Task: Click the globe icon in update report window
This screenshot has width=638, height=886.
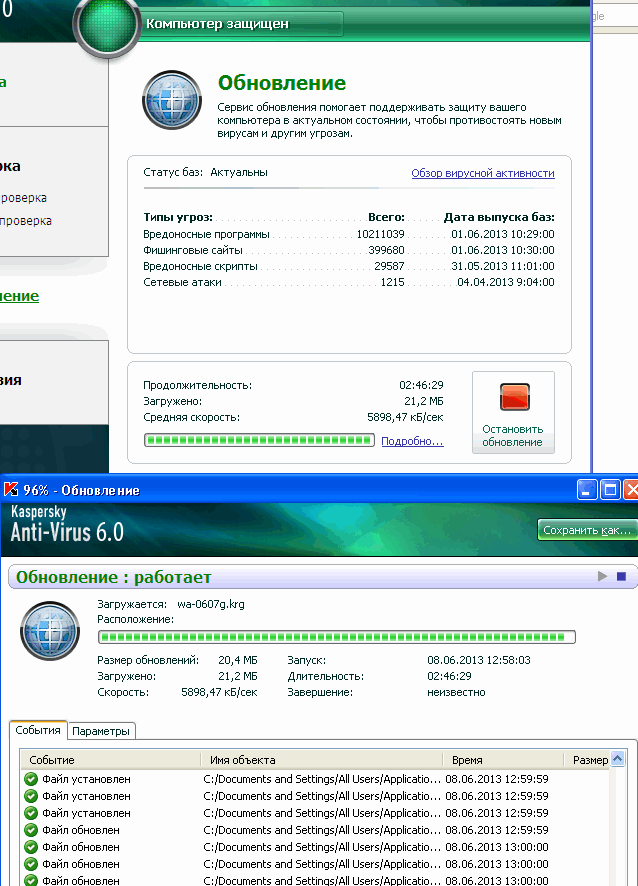Action: (x=50, y=631)
